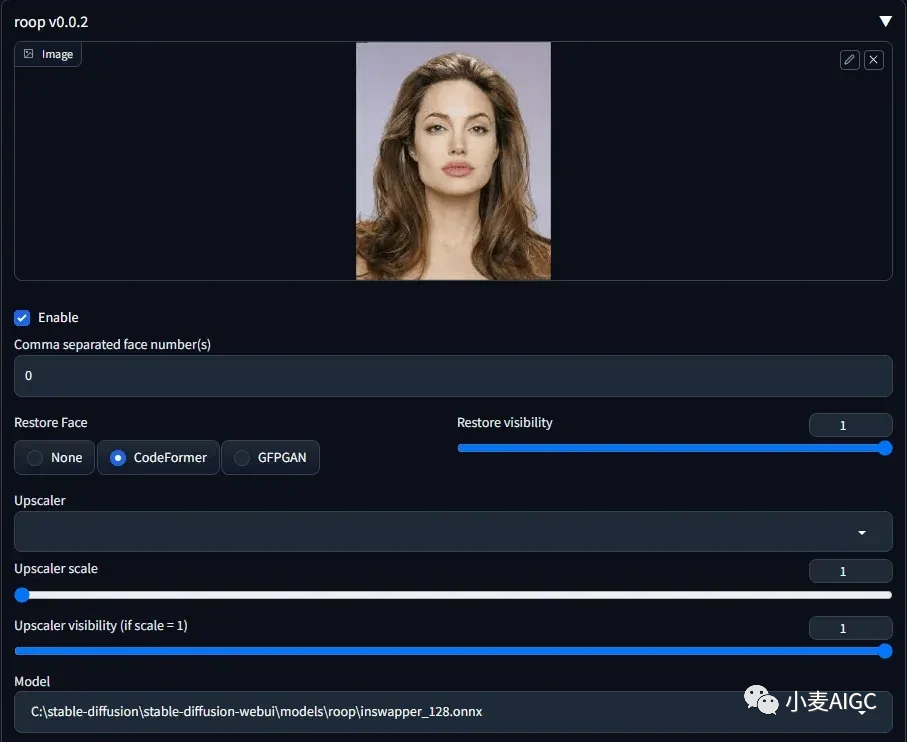Click the pencil edit icon on the image

click(x=849, y=60)
